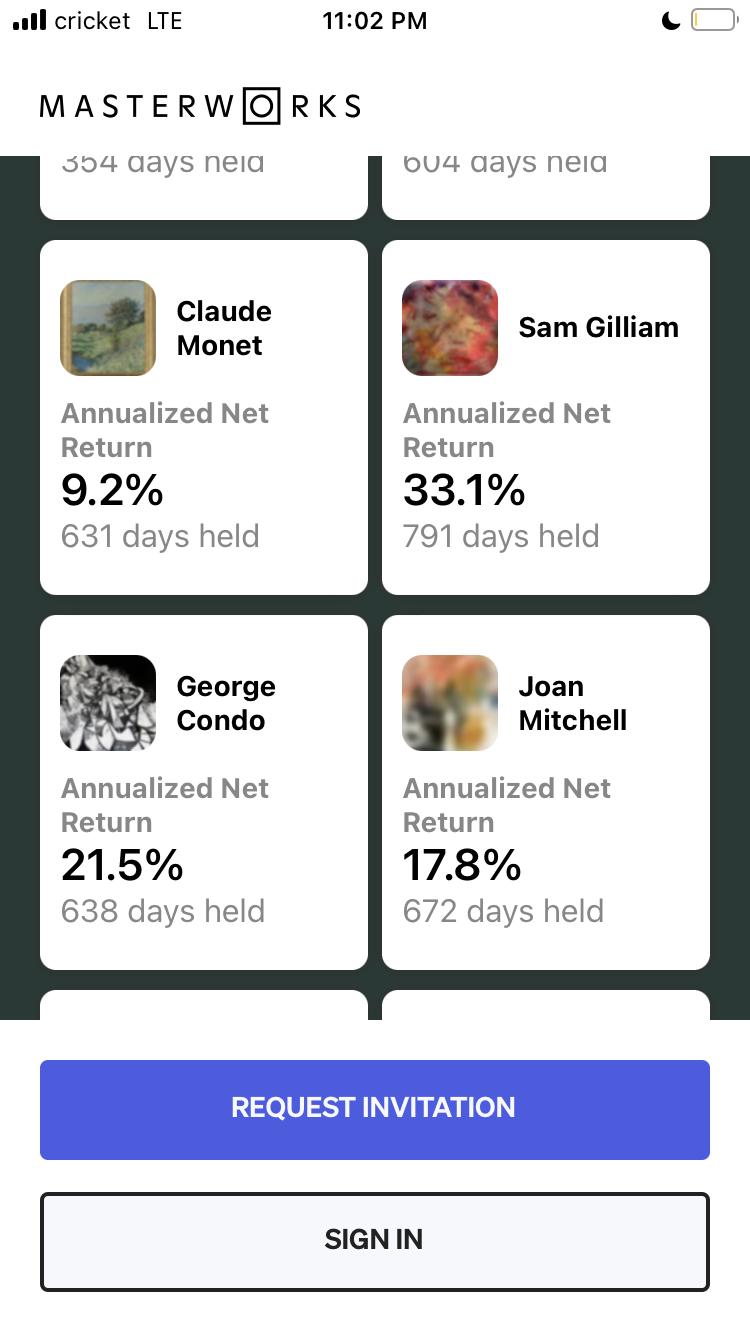Select the 33.1% annualized return figure
Image resolution: width=750 pixels, height=1334 pixels.
click(464, 490)
